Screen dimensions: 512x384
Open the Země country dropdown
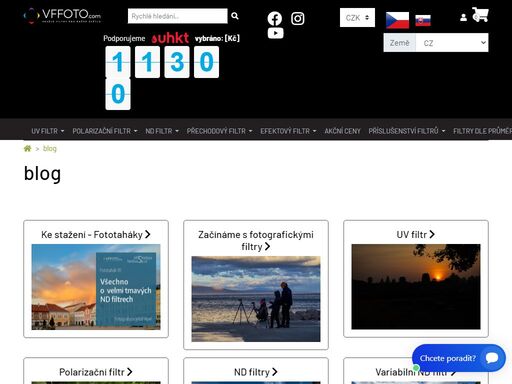[x=452, y=43]
